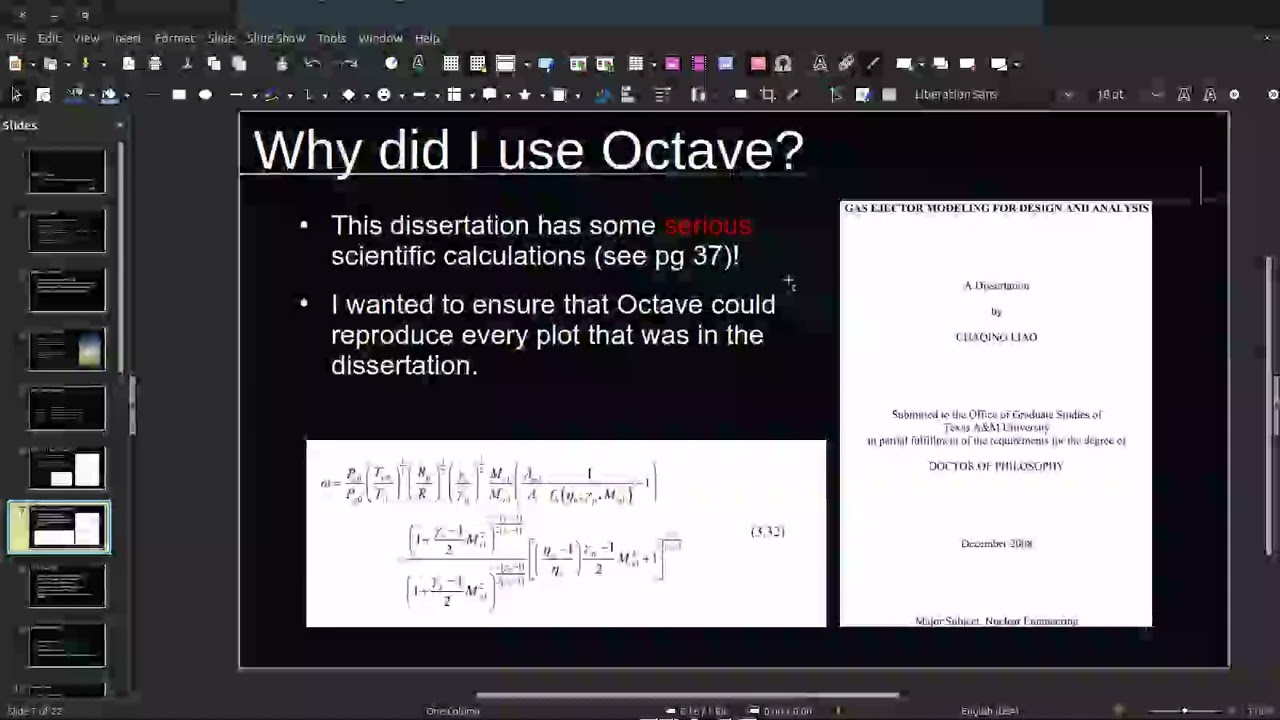Insert a chart
Screen dimensions: 1280x720
pos(726,64)
